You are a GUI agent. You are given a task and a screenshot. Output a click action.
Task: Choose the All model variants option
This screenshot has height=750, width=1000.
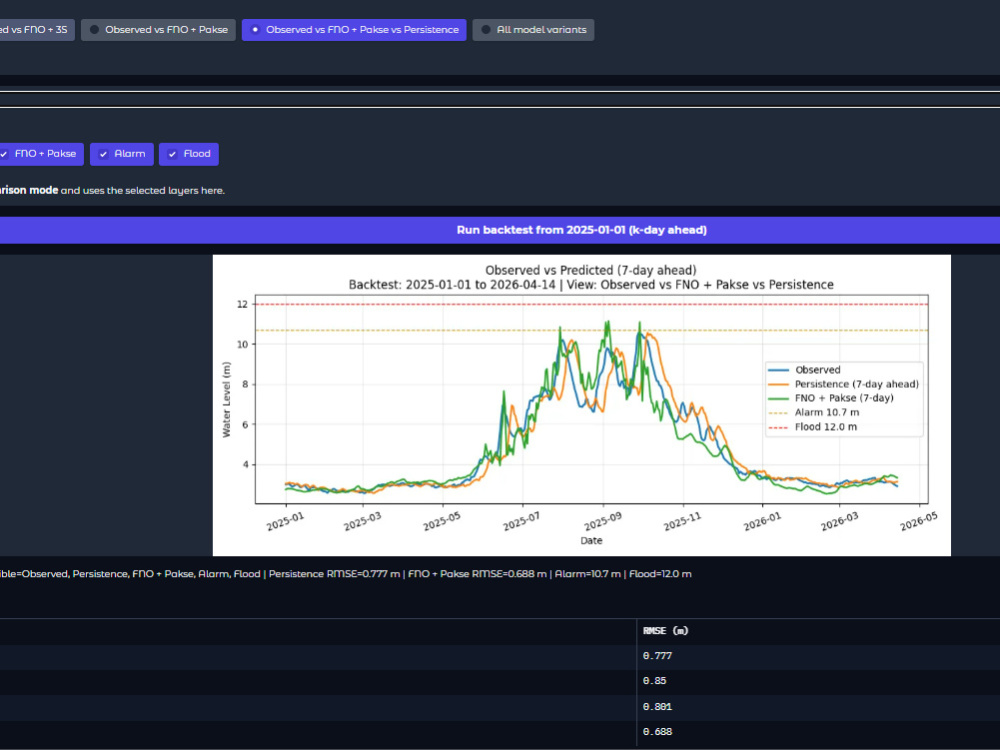coord(533,30)
